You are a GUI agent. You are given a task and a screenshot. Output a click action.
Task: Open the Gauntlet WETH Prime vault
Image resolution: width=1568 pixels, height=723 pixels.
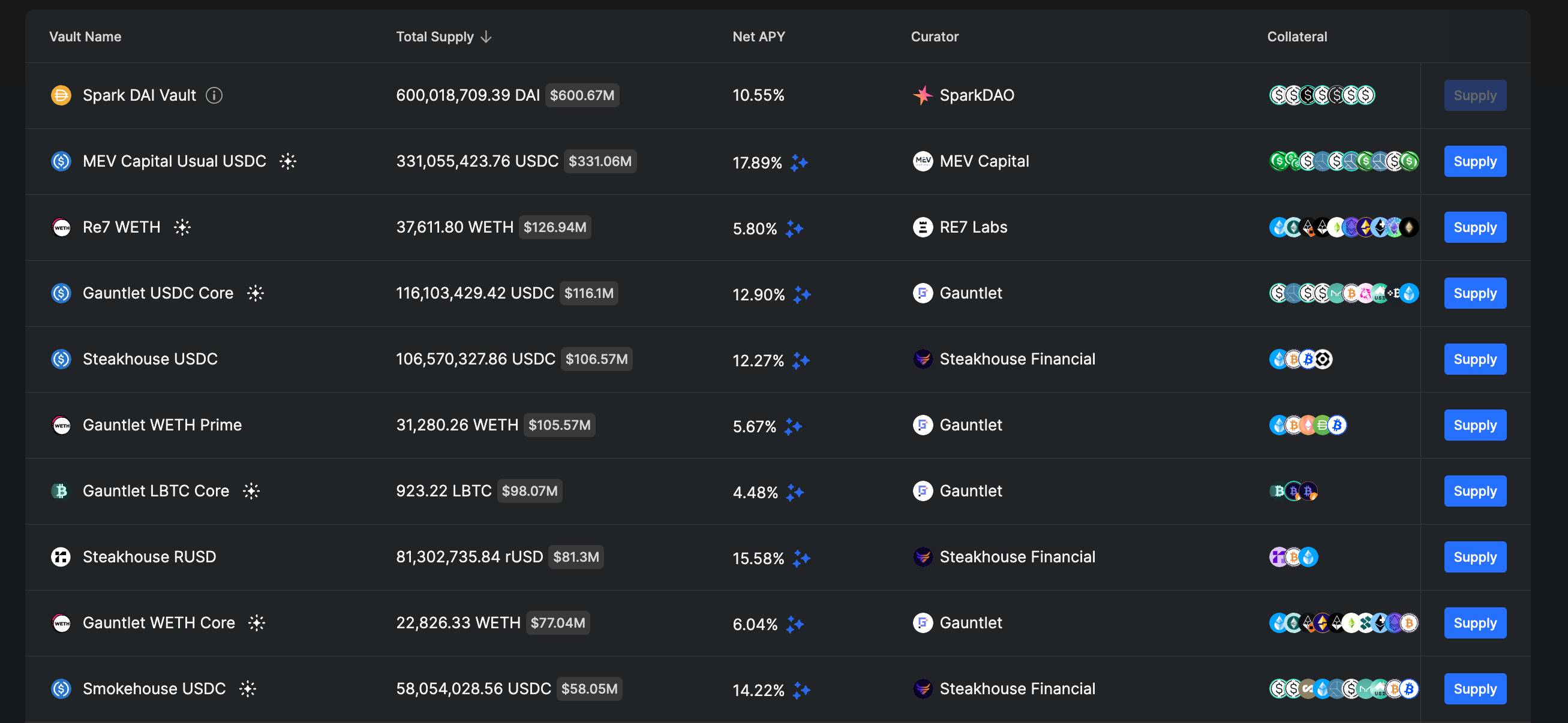tap(162, 425)
